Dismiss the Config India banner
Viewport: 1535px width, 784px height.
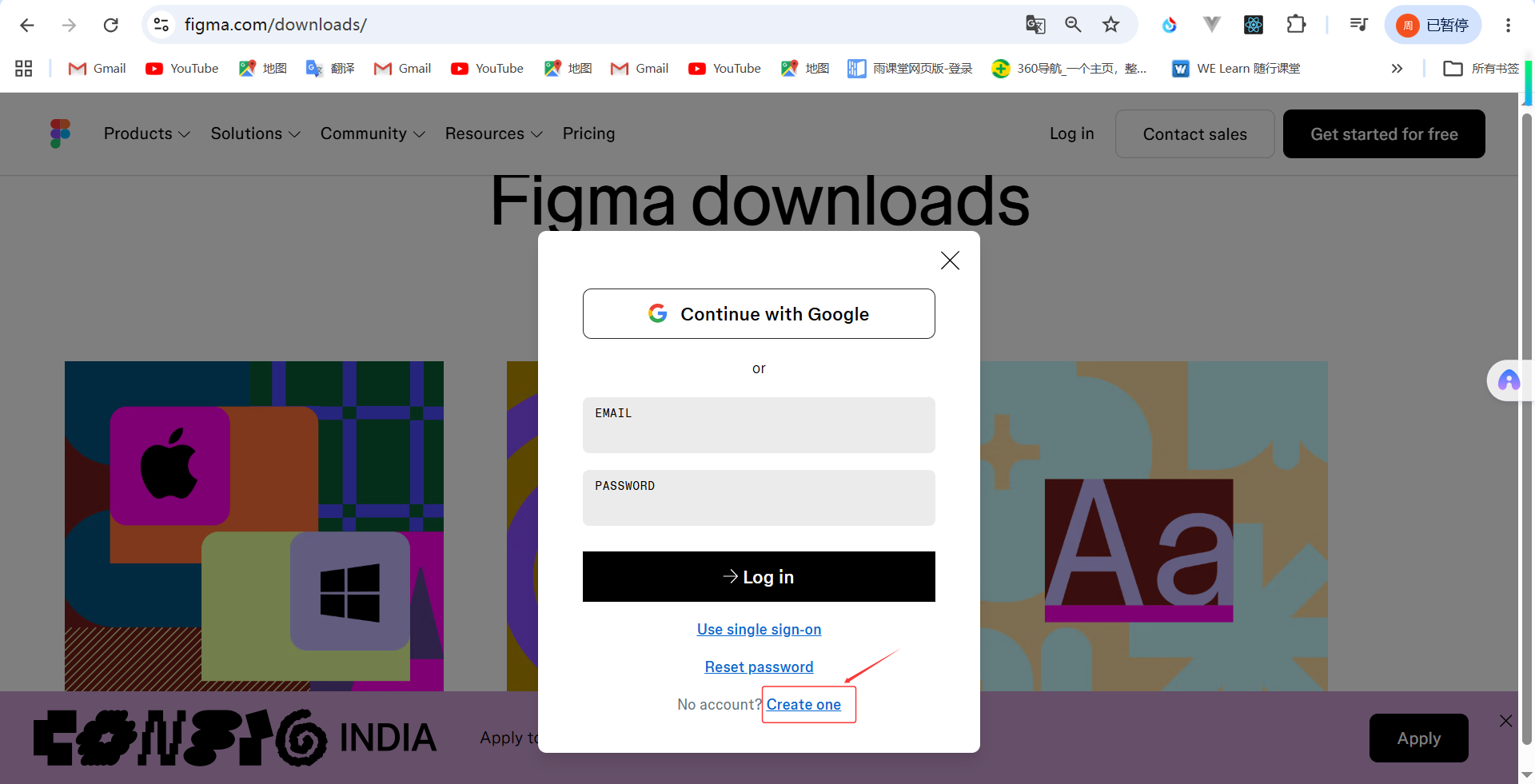click(1506, 721)
